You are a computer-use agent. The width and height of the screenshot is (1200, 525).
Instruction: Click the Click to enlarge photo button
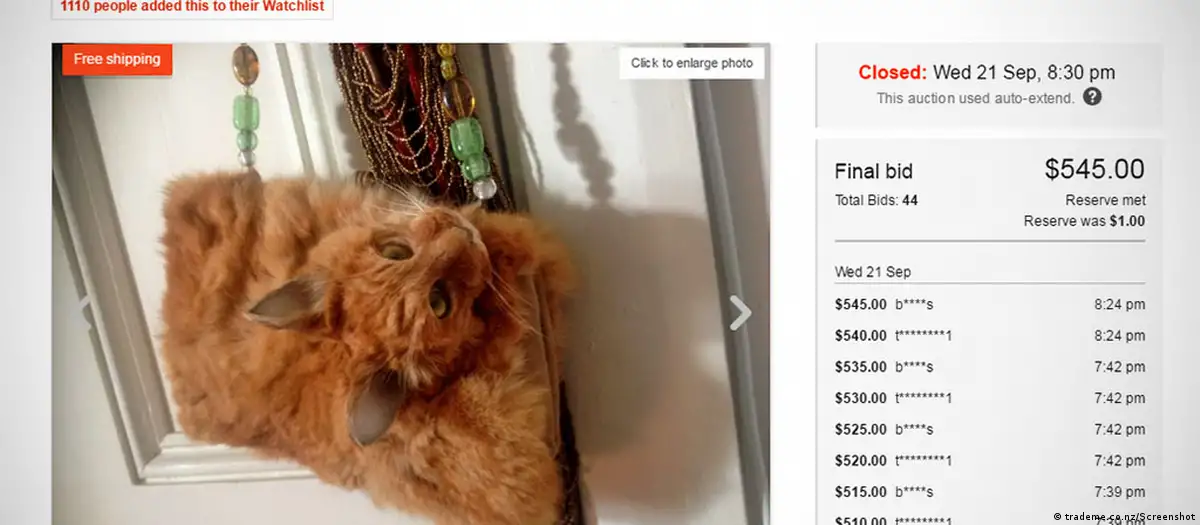tap(691, 63)
